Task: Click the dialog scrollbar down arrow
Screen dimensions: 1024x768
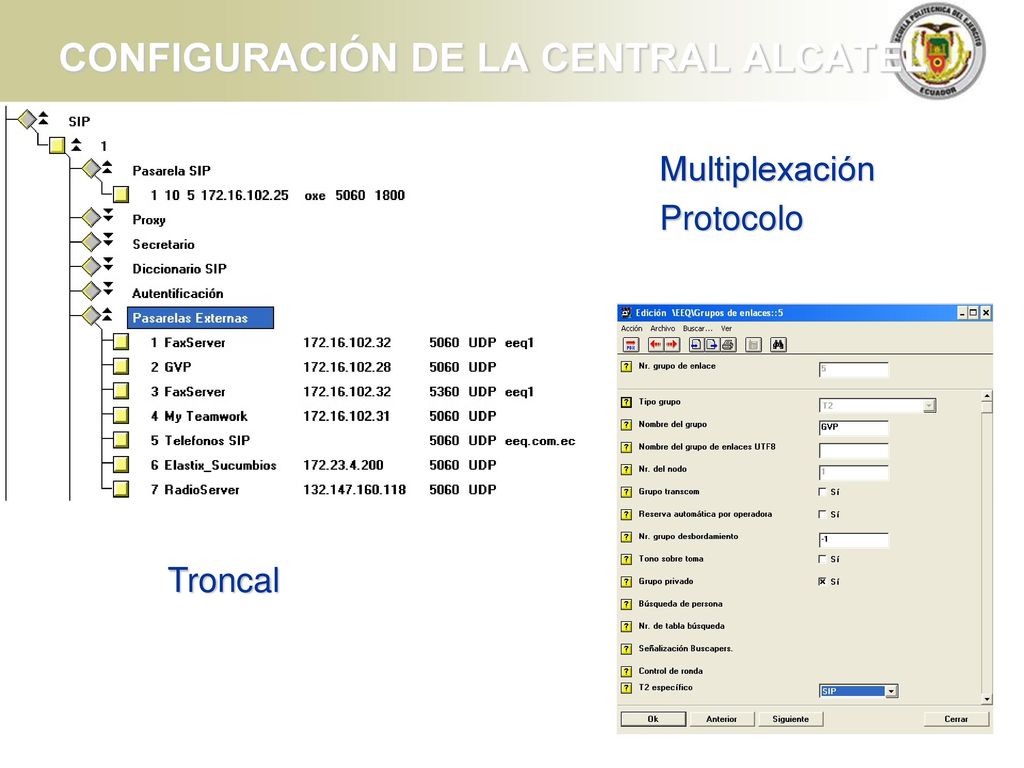Action: (987, 699)
